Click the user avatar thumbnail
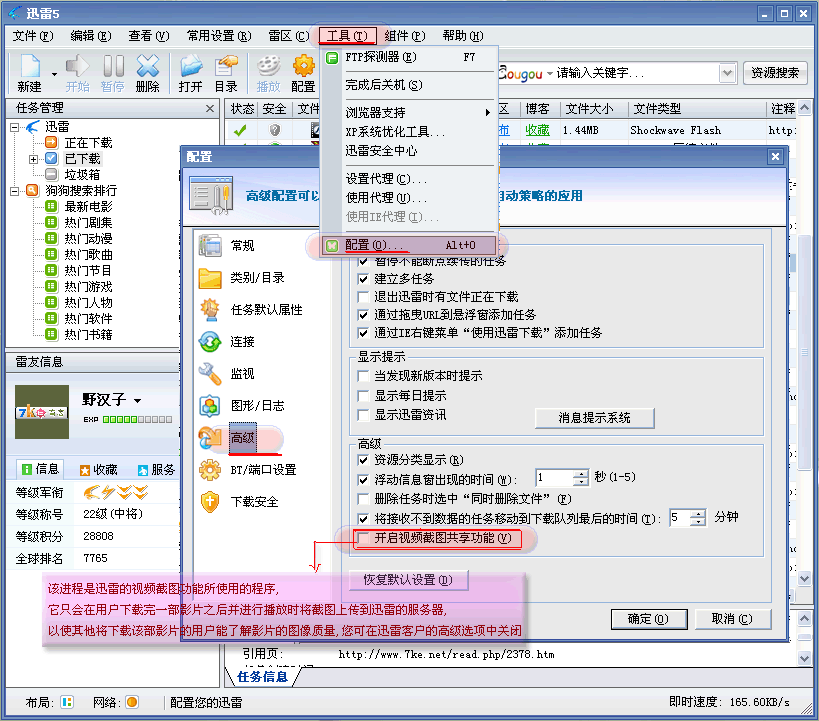The image size is (819, 721). [42, 412]
